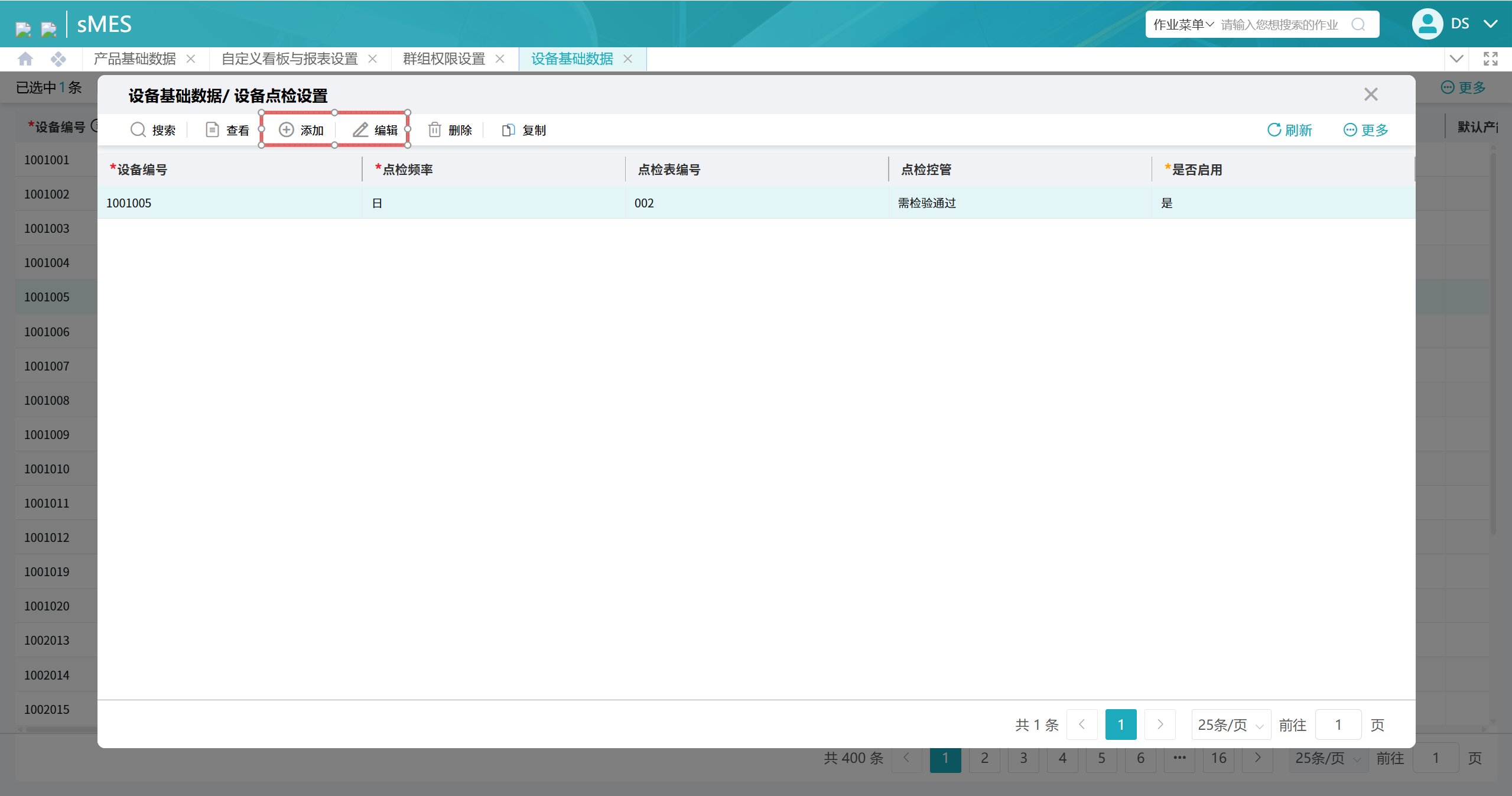This screenshot has height=796, width=1512.
Task: Open the 25条/页 dropdown in dialog
Action: pos(1231,724)
